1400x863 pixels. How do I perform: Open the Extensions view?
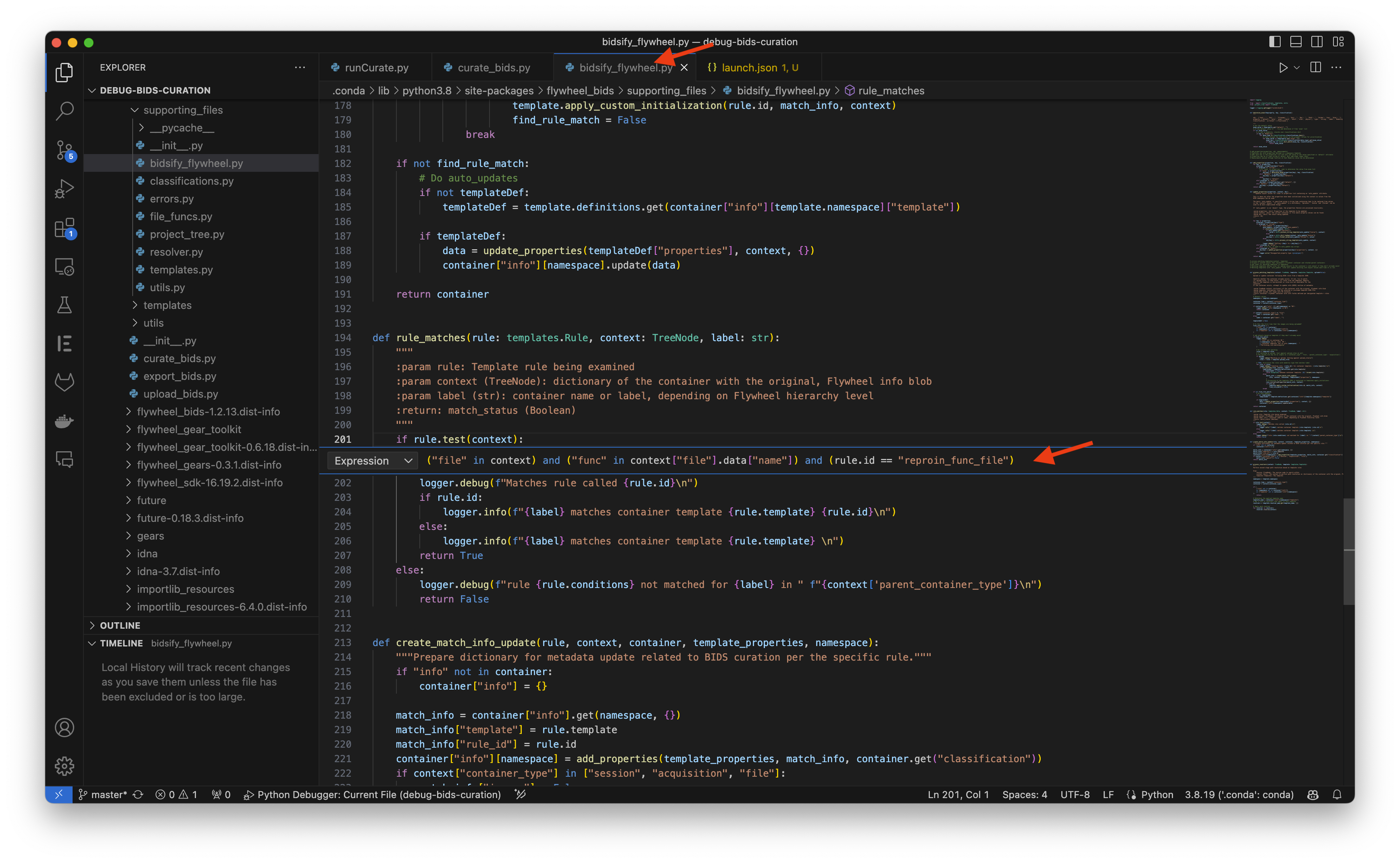[x=65, y=228]
